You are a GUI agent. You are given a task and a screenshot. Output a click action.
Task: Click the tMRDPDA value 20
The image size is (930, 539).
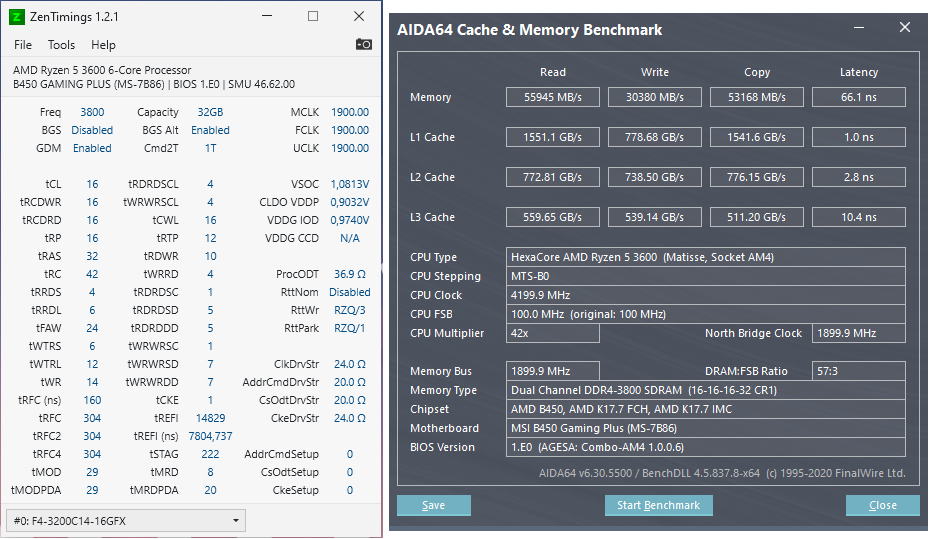211,490
